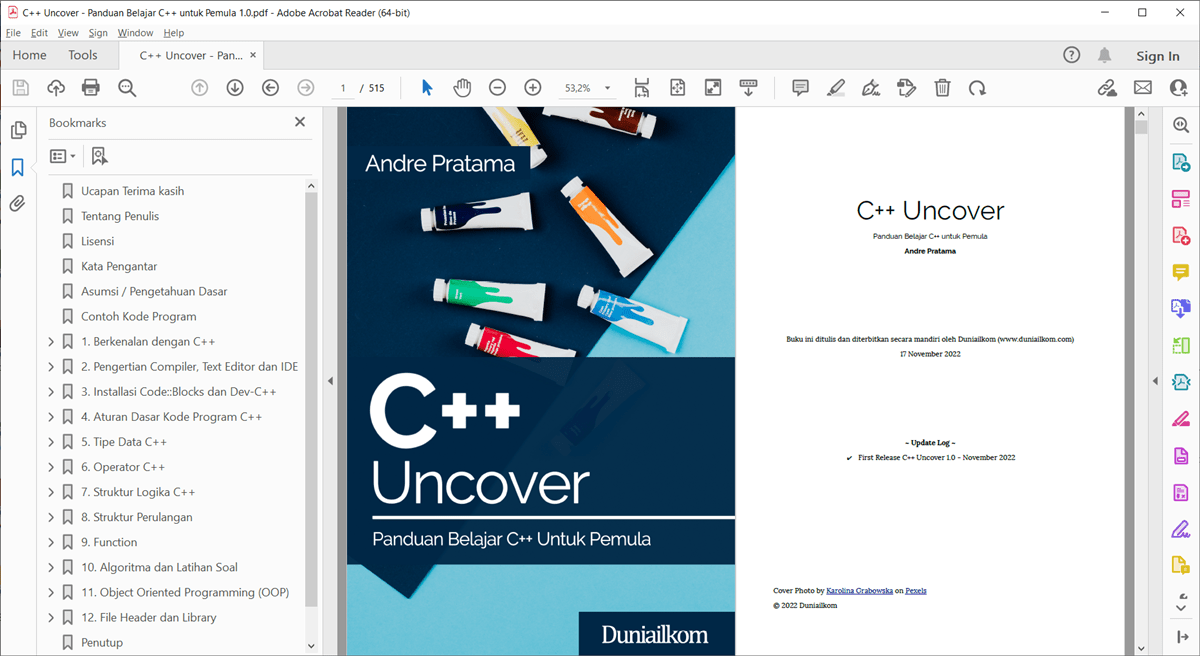
Task: Show the Page Thumbnails panel
Action: (18, 131)
